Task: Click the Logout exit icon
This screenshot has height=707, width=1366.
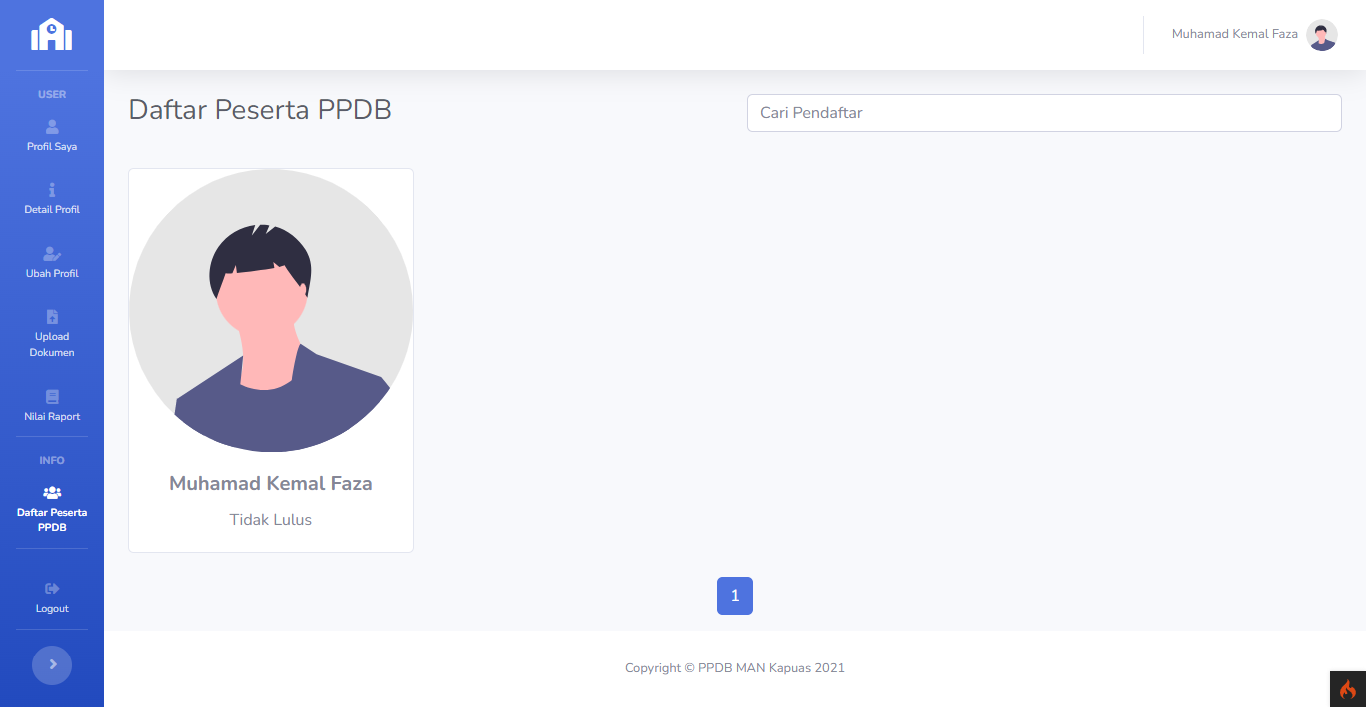Action: pyautogui.click(x=52, y=589)
